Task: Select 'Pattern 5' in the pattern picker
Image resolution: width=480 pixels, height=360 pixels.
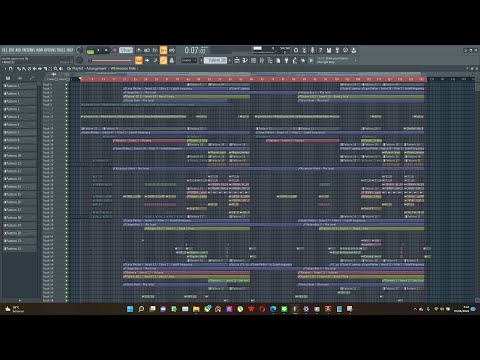Action: tap(20, 117)
